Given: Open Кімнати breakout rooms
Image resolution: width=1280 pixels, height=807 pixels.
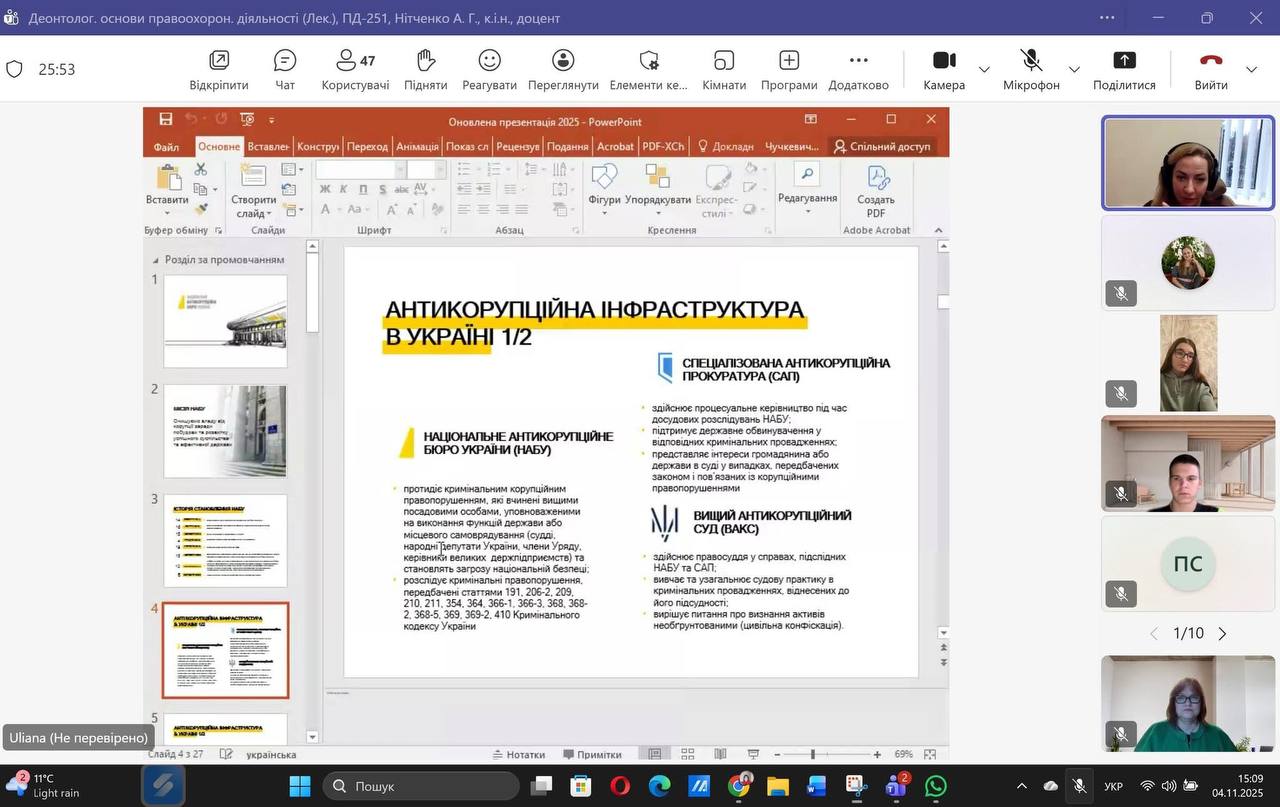Looking at the screenshot, I should [x=724, y=69].
